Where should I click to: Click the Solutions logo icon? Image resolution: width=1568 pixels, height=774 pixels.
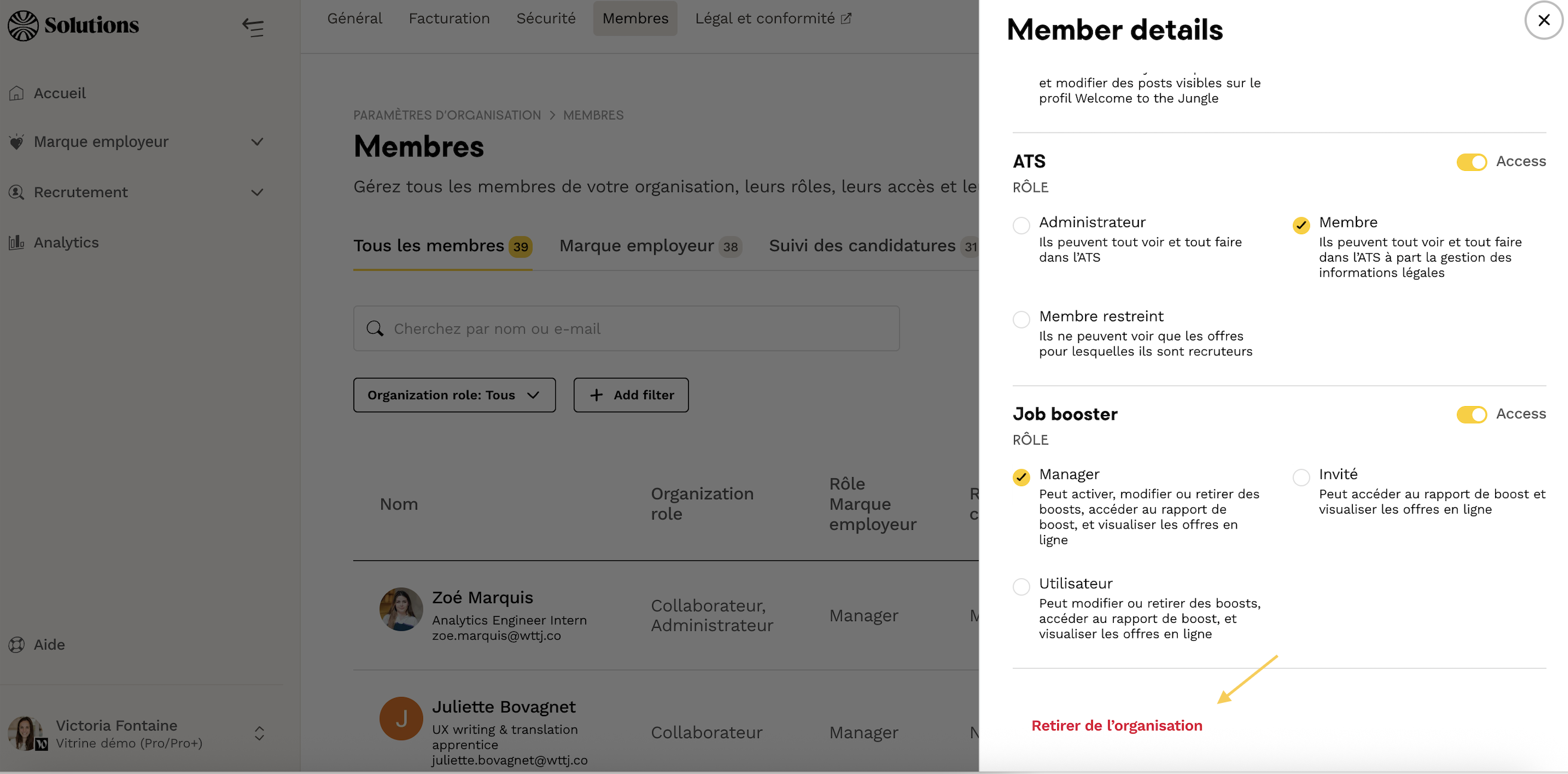(23, 26)
